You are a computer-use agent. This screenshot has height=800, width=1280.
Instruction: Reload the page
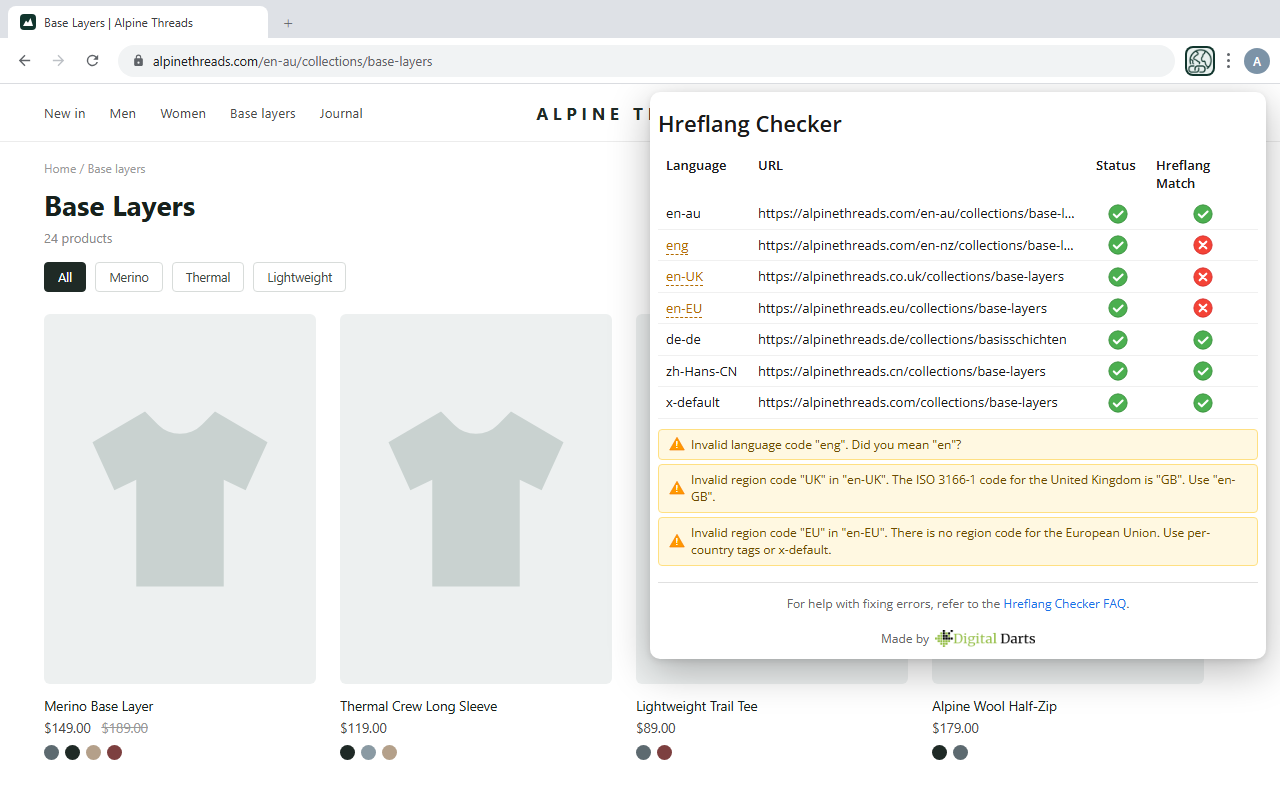92,61
